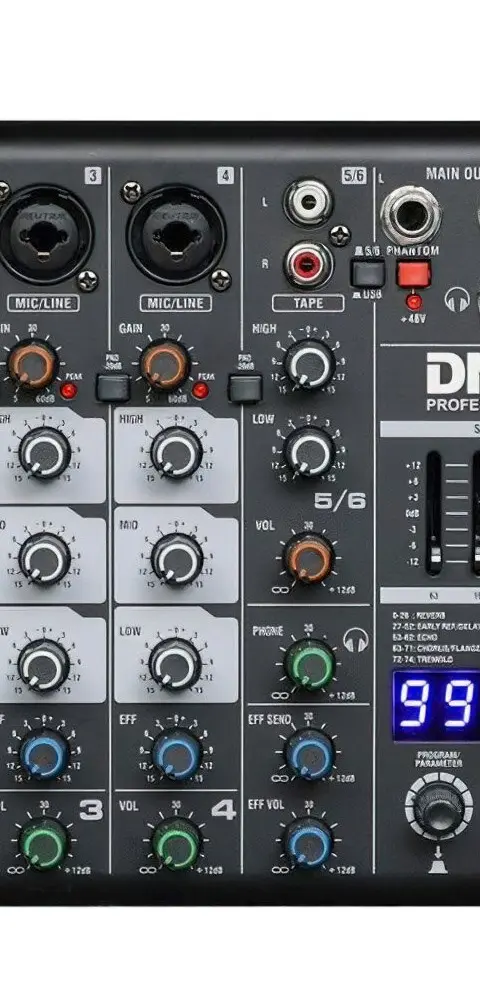Click the large 3 beside channel 3 VOL
The height and width of the screenshot is (1000, 480).
91,811
